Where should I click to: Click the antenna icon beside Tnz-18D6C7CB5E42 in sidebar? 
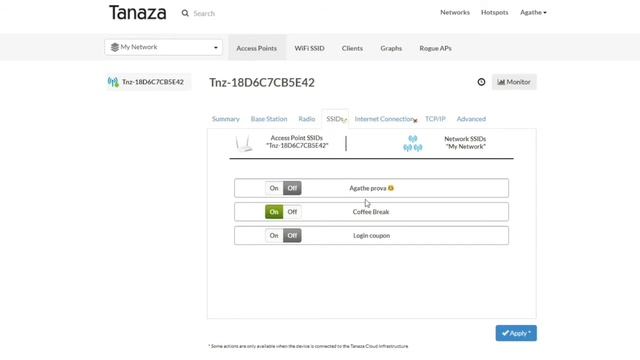click(x=113, y=82)
